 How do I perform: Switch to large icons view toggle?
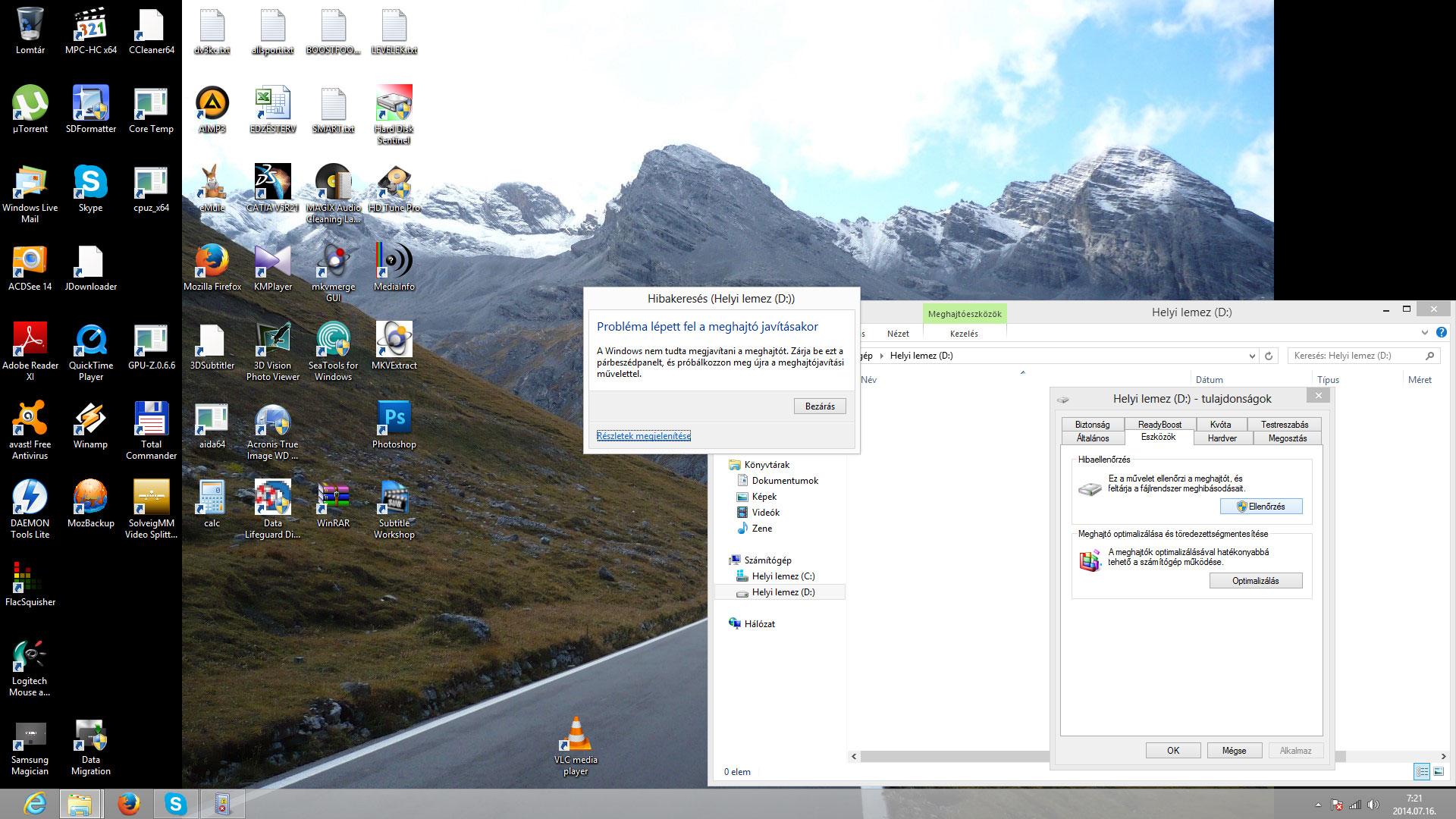tap(1439, 772)
